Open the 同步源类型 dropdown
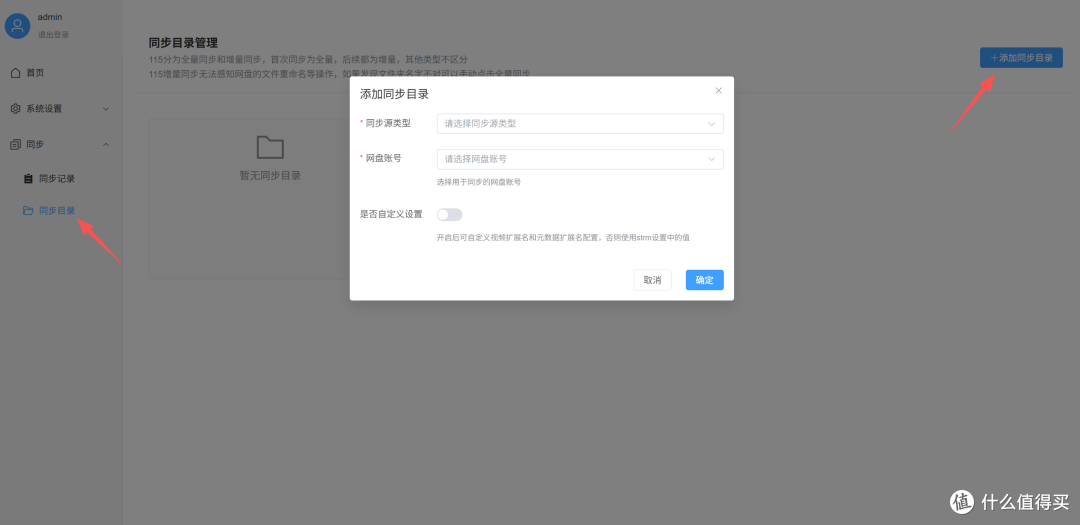 580,123
